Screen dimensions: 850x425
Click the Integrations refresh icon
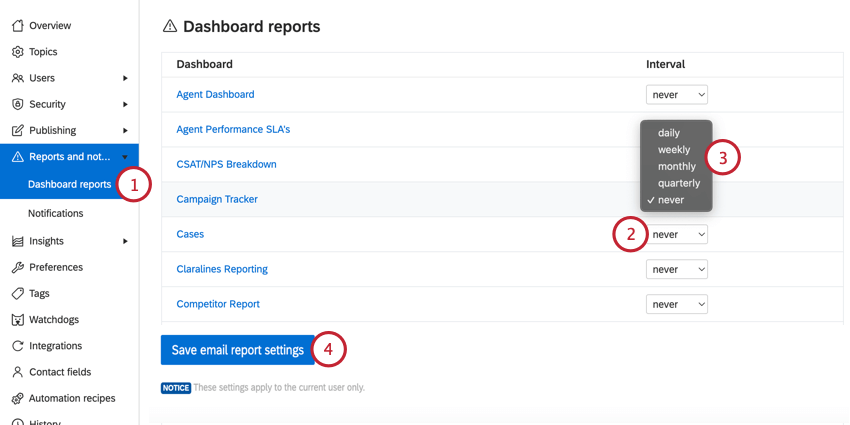point(18,346)
